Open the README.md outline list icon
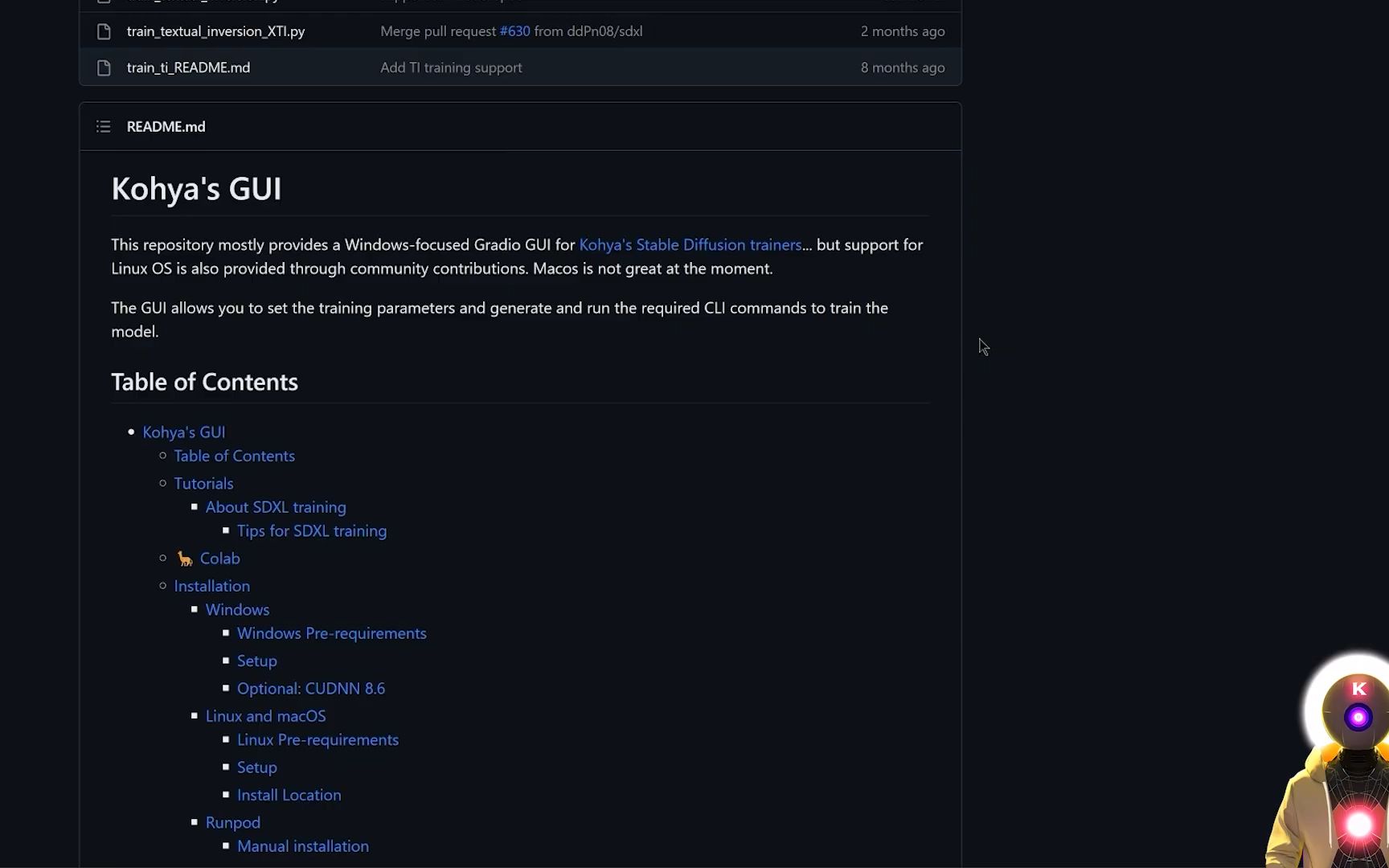Screen dimensions: 1389x868 click(103, 126)
